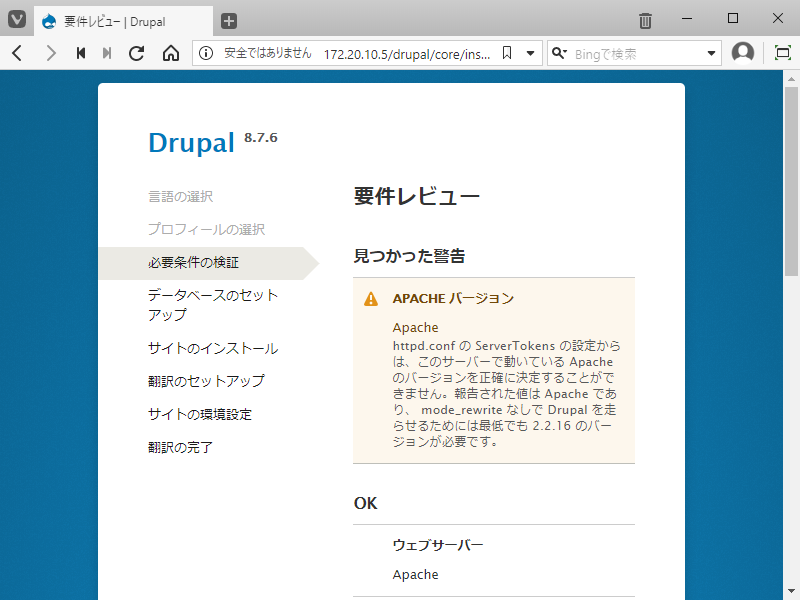800x600 pixels.
Task: Select サイトの環境設定 step
Action: [x=200, y=414]
